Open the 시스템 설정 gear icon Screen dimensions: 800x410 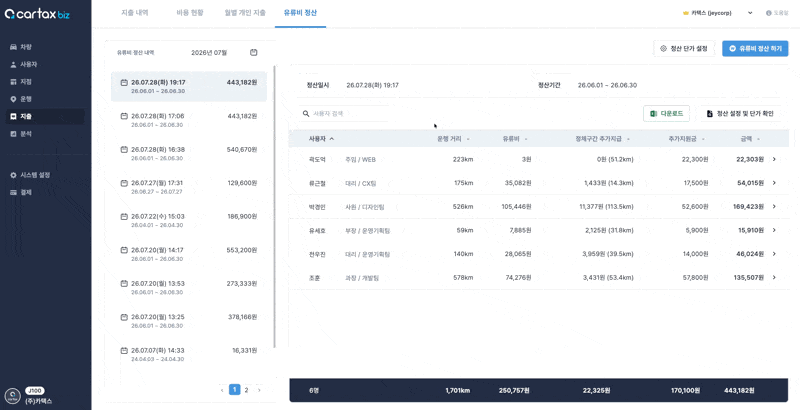coord(13,175)
